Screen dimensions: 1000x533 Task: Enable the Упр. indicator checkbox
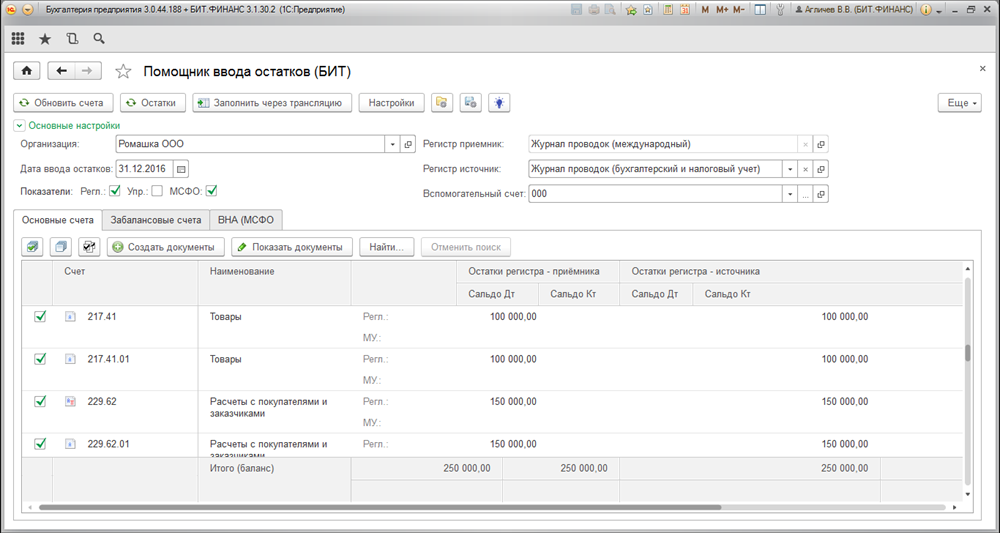[x=157, y=191]
